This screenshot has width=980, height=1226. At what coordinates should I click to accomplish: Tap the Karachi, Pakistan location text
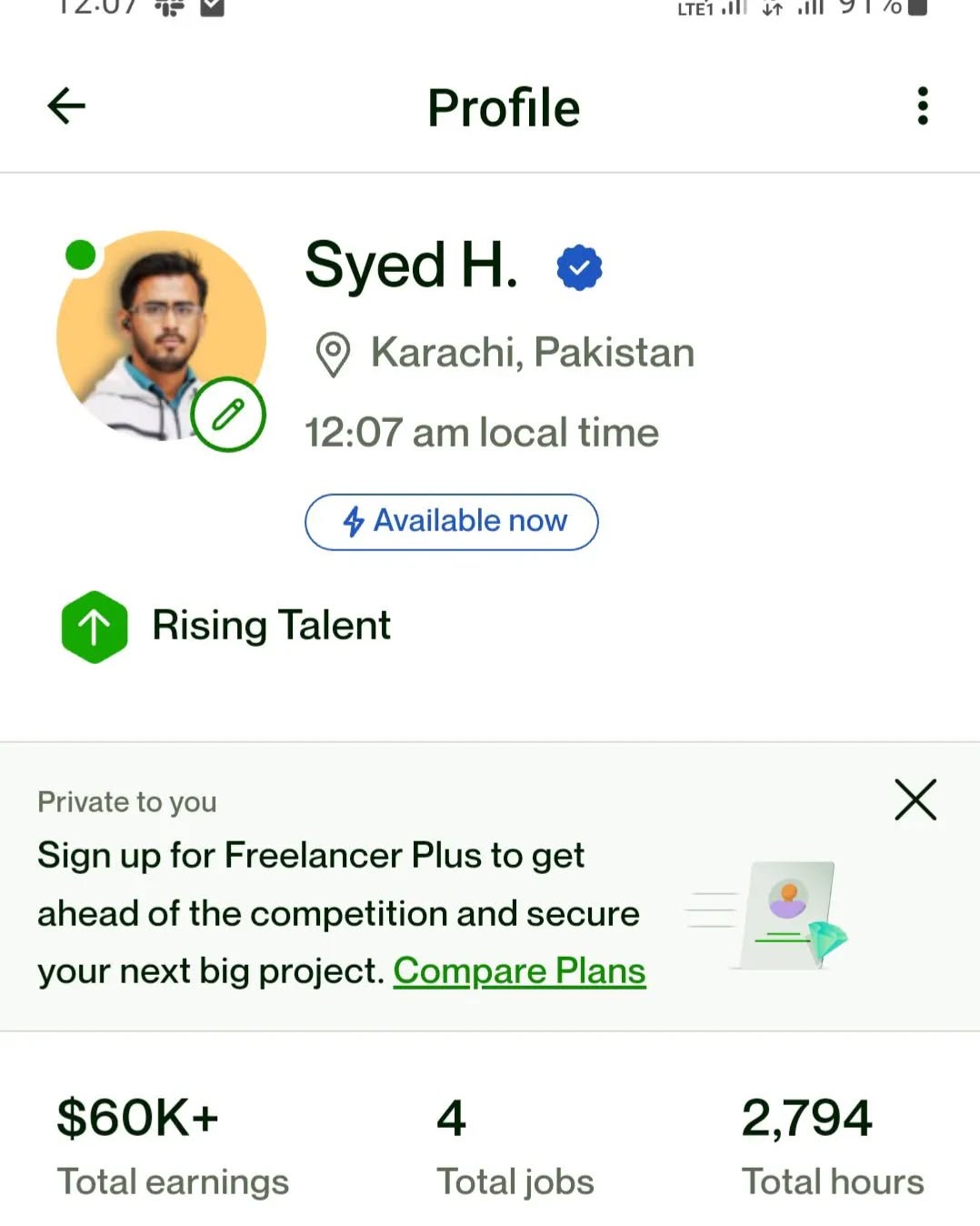532,353
